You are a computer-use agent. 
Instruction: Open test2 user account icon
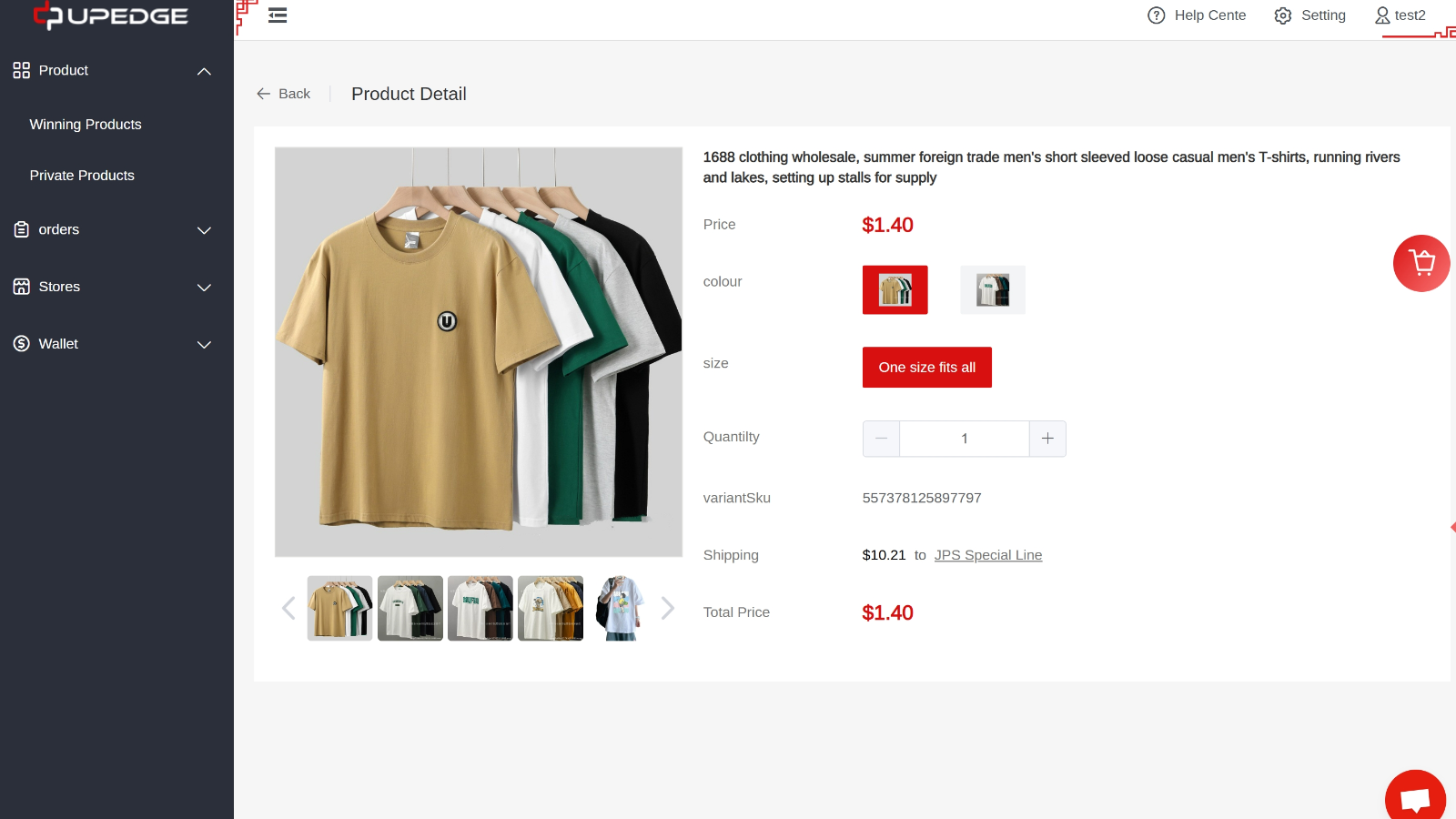click(1382, 15)
